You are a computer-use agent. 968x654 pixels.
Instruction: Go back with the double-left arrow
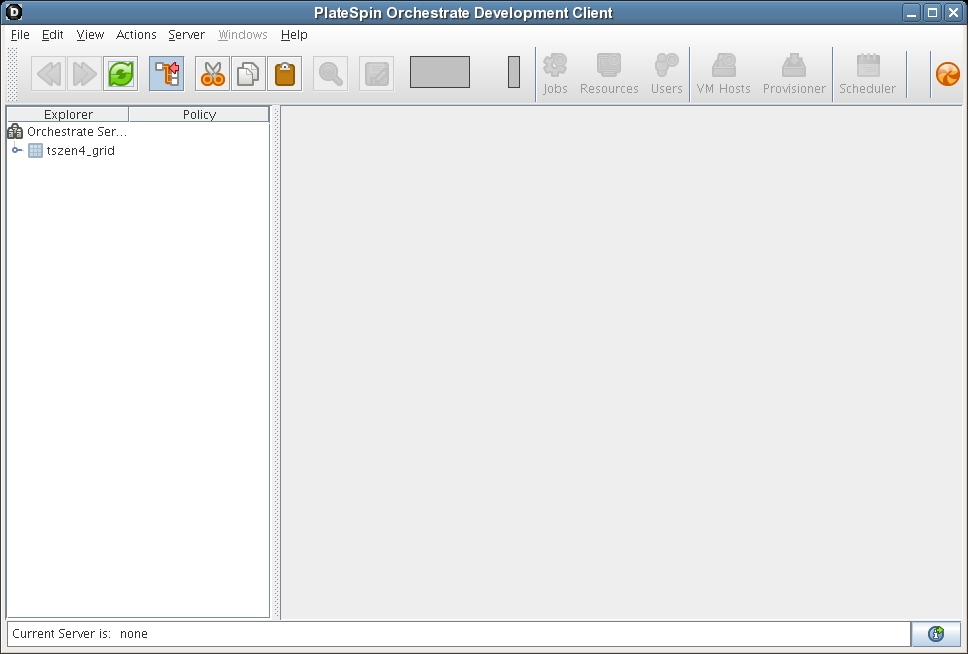click(49, 74)
